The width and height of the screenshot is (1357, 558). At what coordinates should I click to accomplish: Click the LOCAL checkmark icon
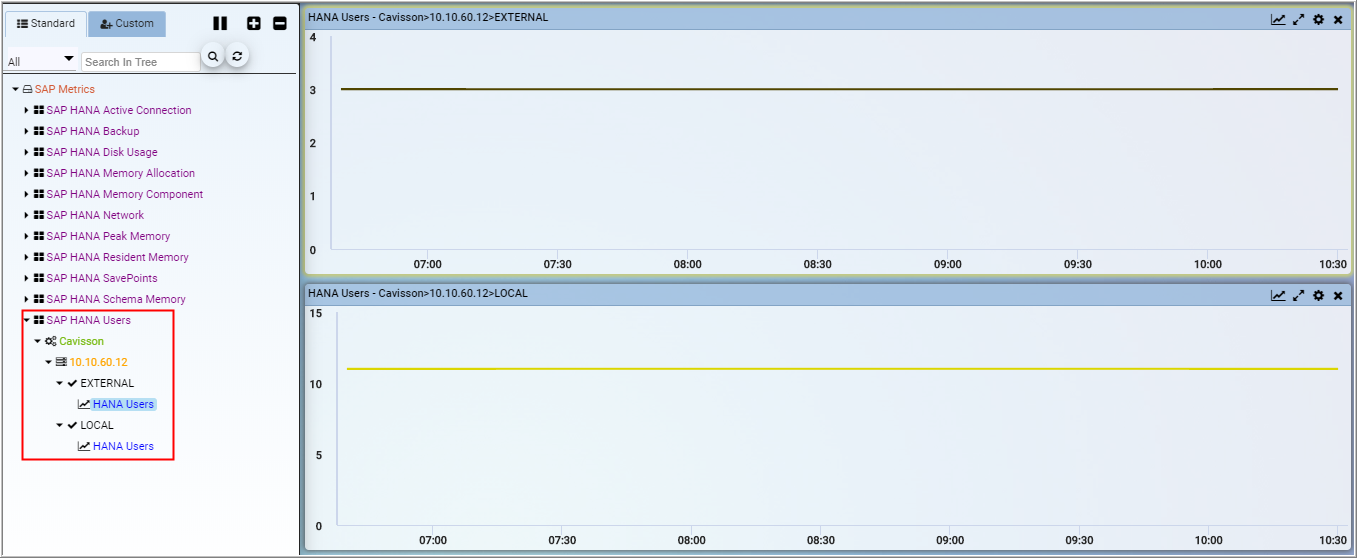coord(72,426)
